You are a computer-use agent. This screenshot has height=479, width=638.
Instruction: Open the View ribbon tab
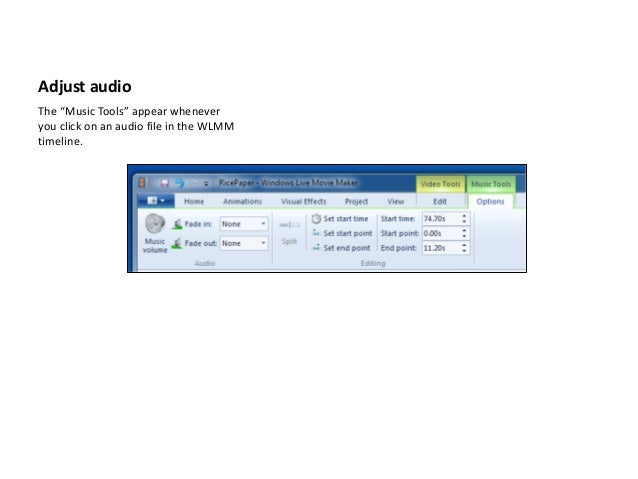[x=395, y=201]
